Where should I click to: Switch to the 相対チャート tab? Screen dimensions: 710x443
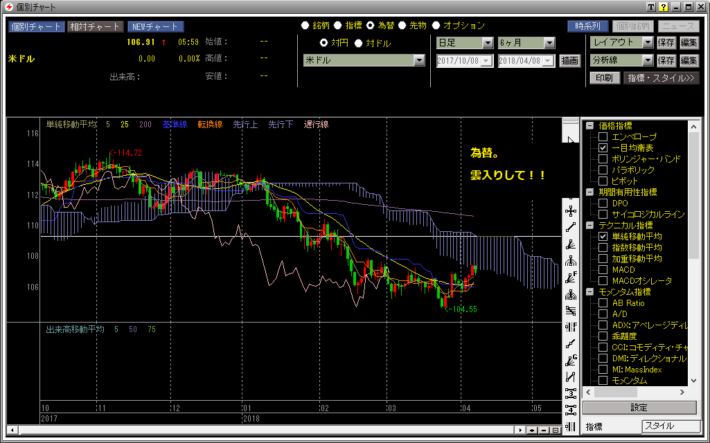pyautogui.click(x=96, y=26)
